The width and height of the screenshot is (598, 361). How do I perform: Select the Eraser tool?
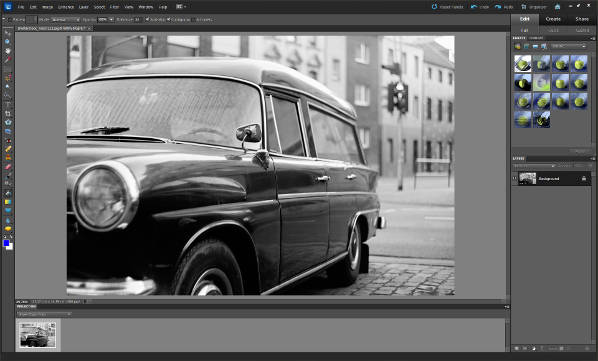[7, 167]
